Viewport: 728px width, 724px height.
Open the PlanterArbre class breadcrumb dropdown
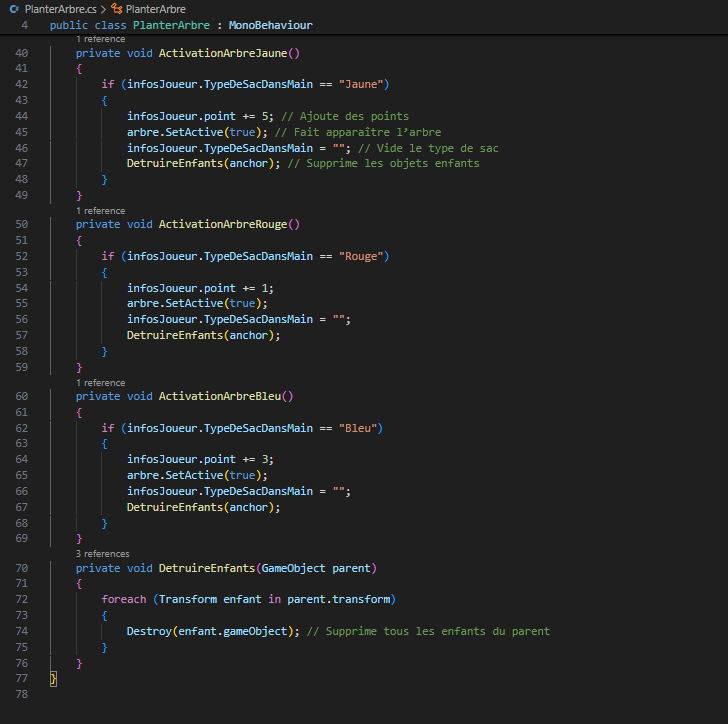tap(155, 9)
